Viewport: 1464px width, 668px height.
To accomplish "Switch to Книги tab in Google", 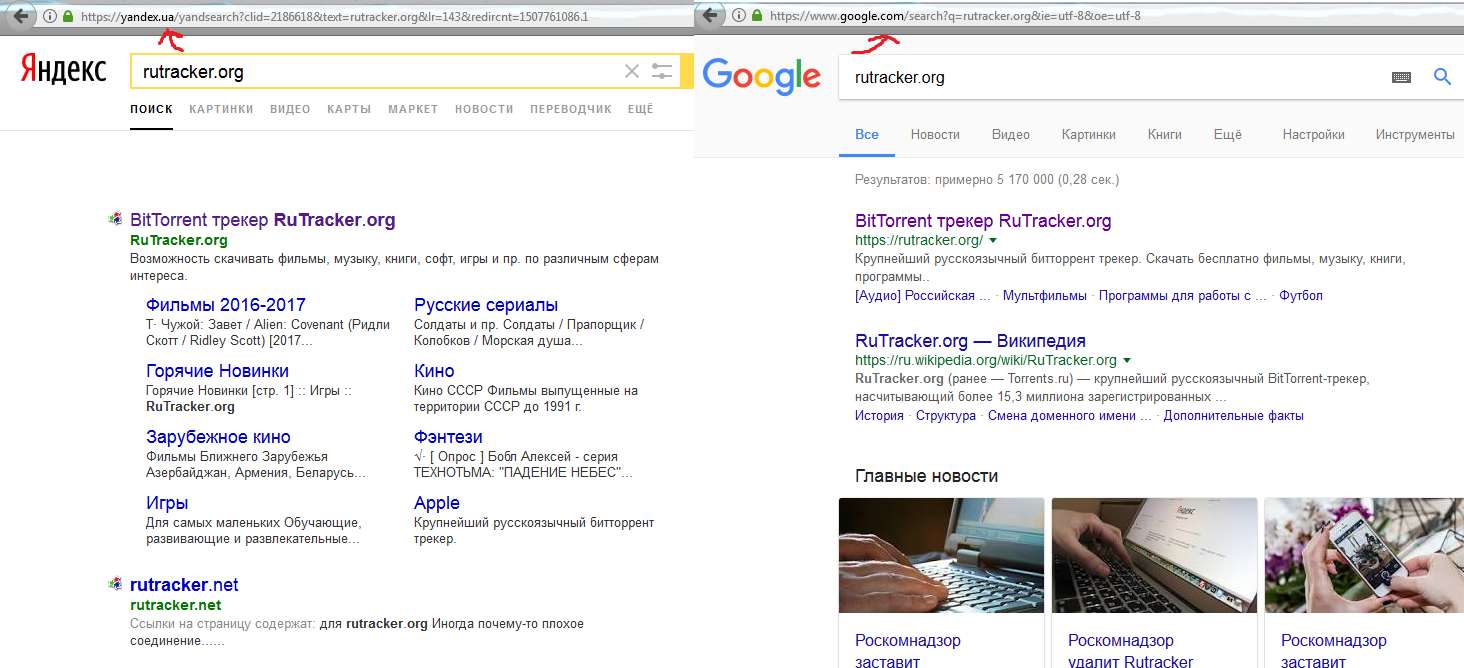I will point(1165,134).
